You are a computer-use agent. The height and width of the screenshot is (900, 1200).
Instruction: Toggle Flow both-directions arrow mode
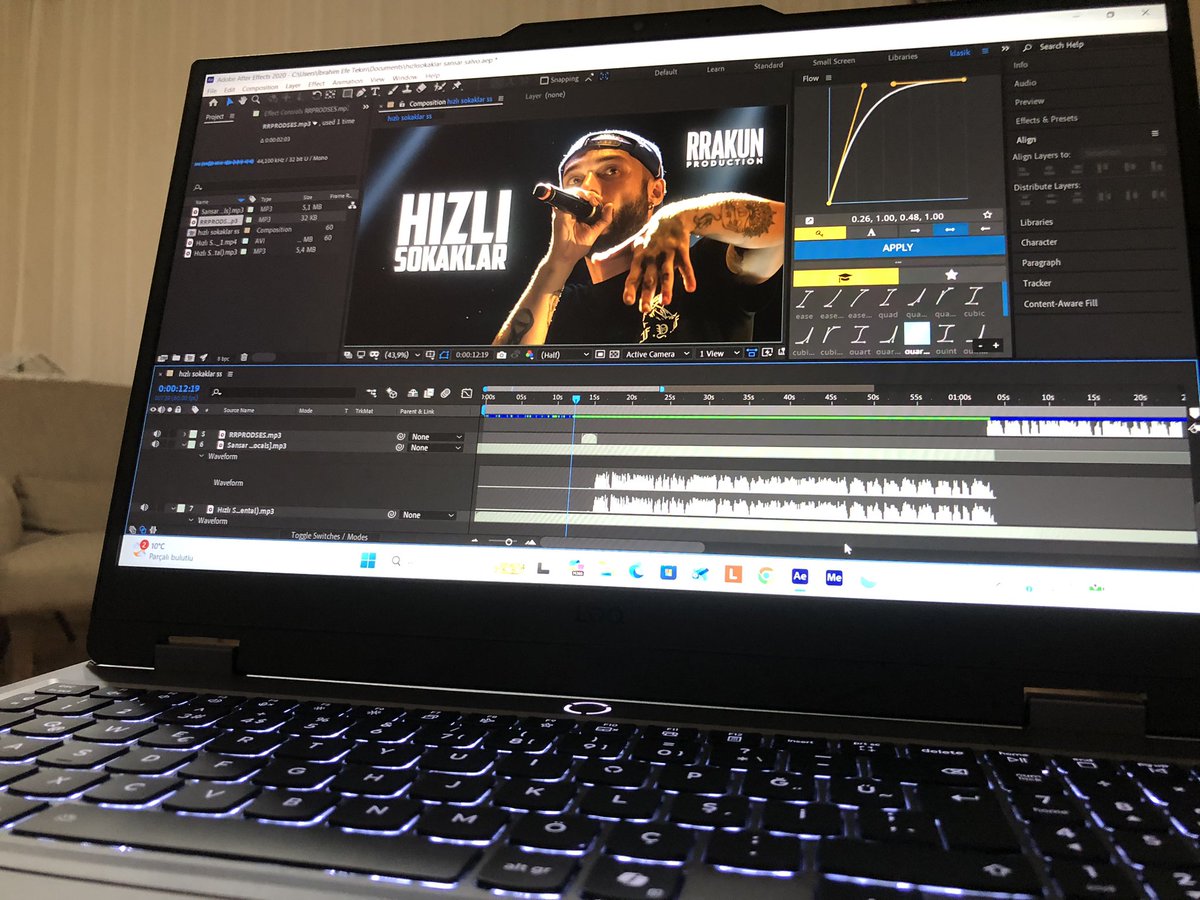(950, 229)
